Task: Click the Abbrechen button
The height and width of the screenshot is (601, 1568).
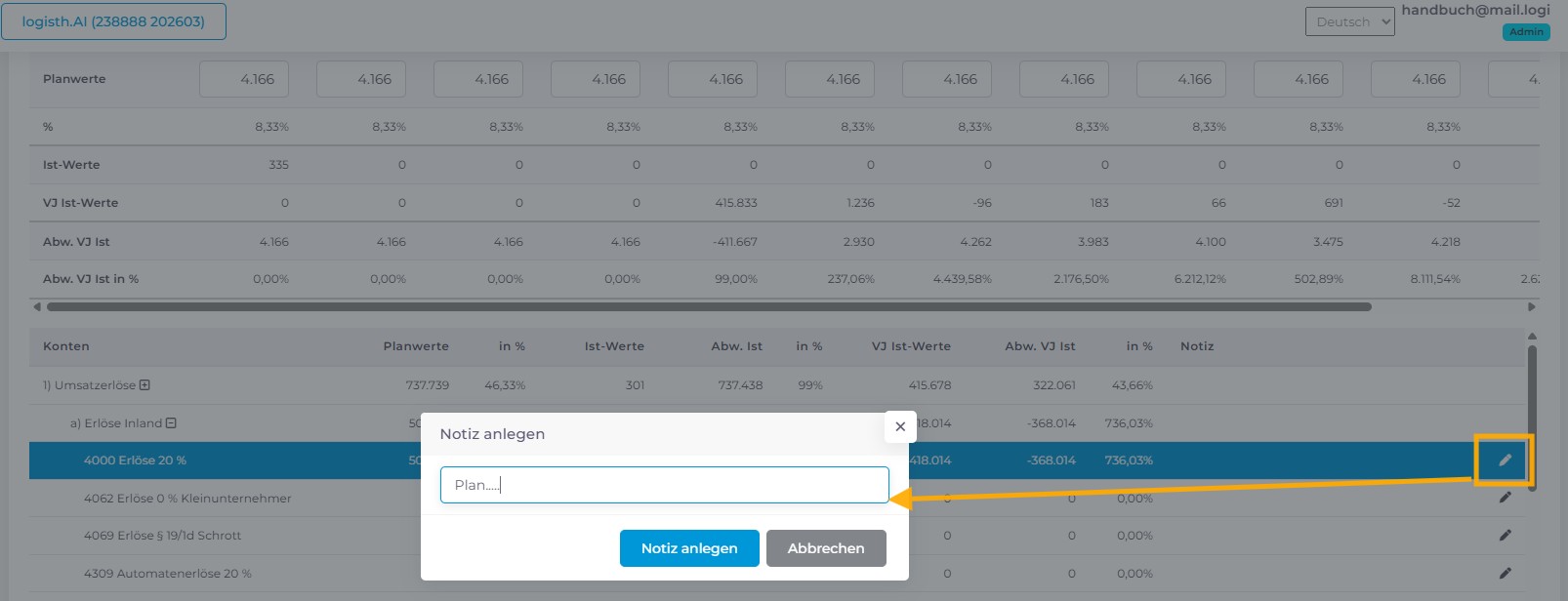Action: click(826, 548)
